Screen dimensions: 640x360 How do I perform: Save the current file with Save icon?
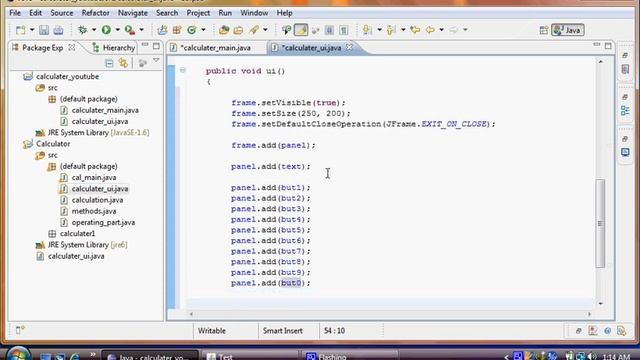point(44,30)
